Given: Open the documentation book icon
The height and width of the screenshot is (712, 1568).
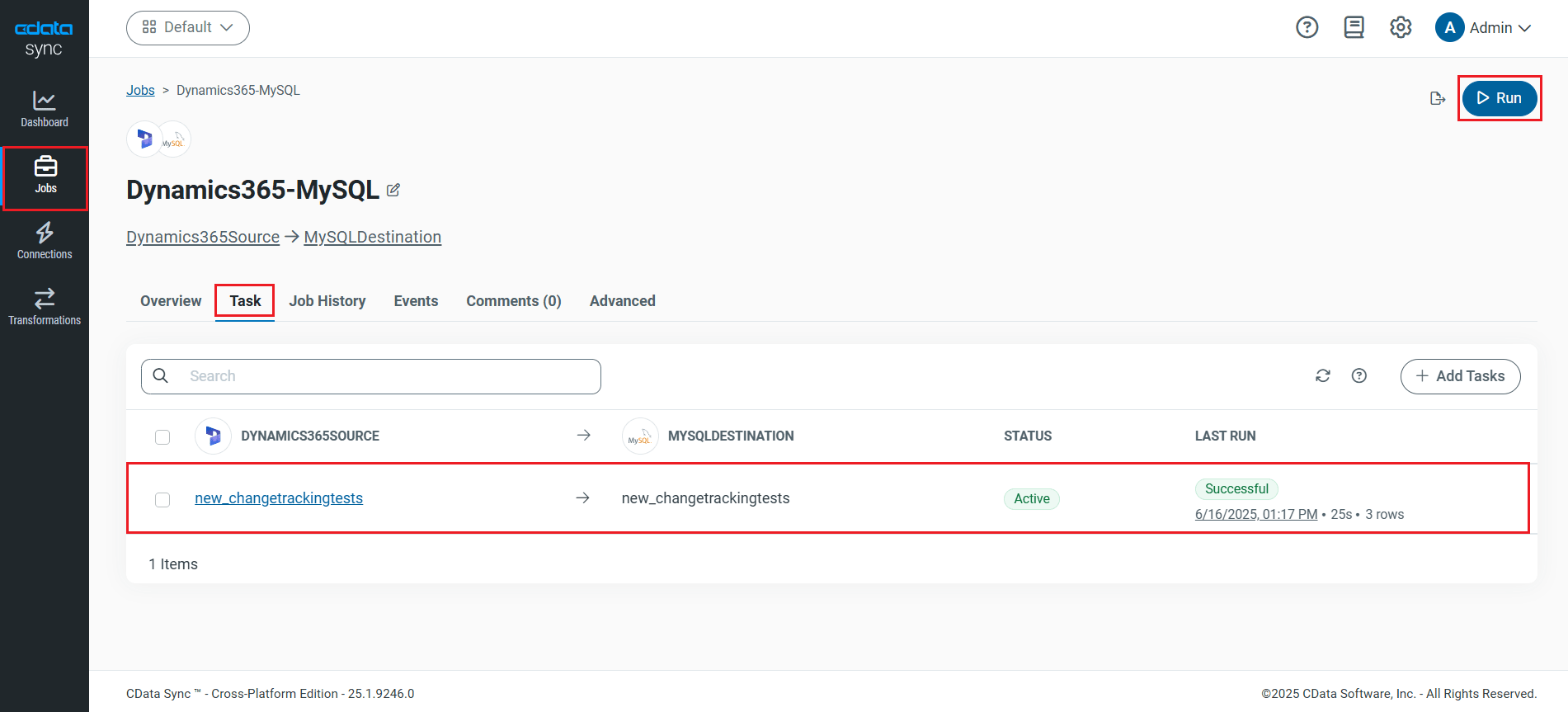Looking at the screenshot, I should tap(1354, 27).
